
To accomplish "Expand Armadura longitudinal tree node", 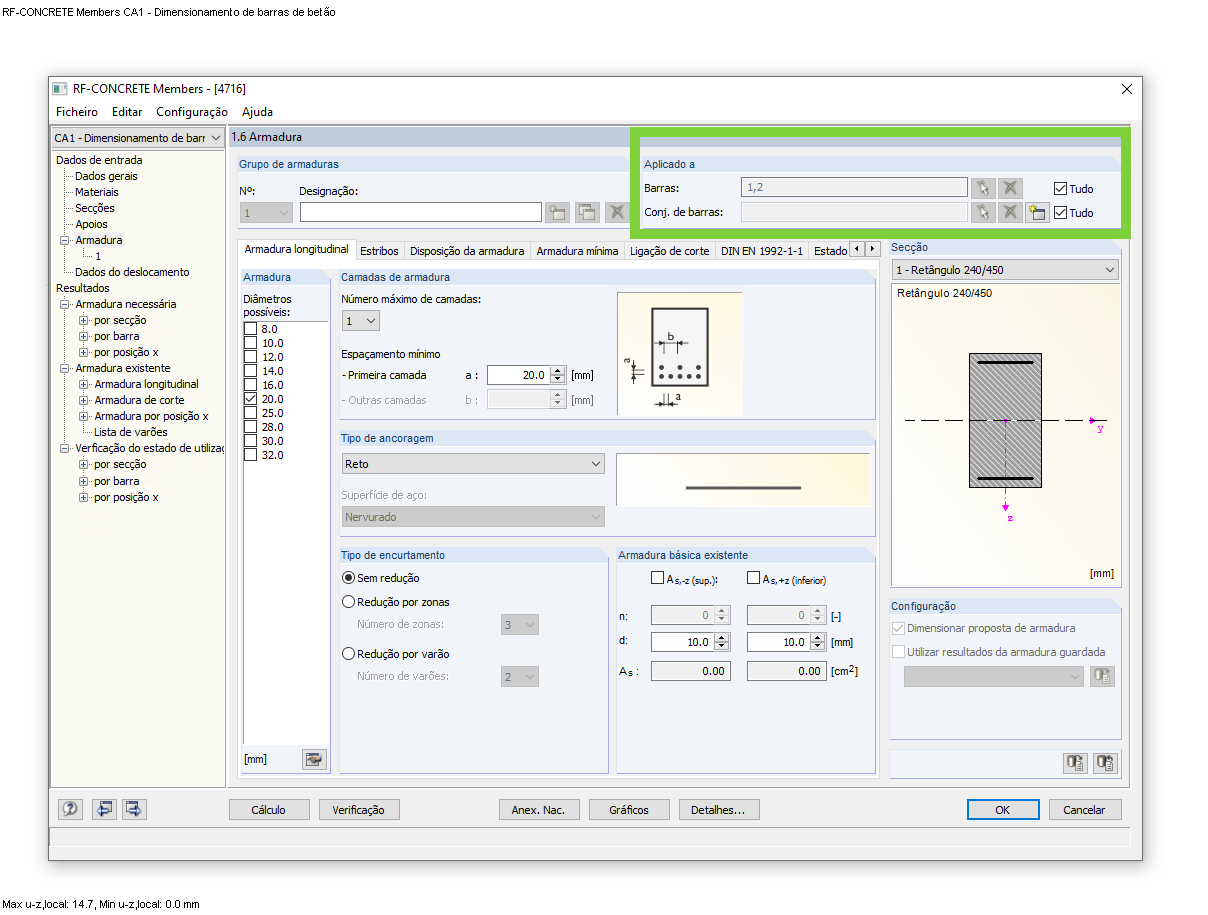I will 83,384.
